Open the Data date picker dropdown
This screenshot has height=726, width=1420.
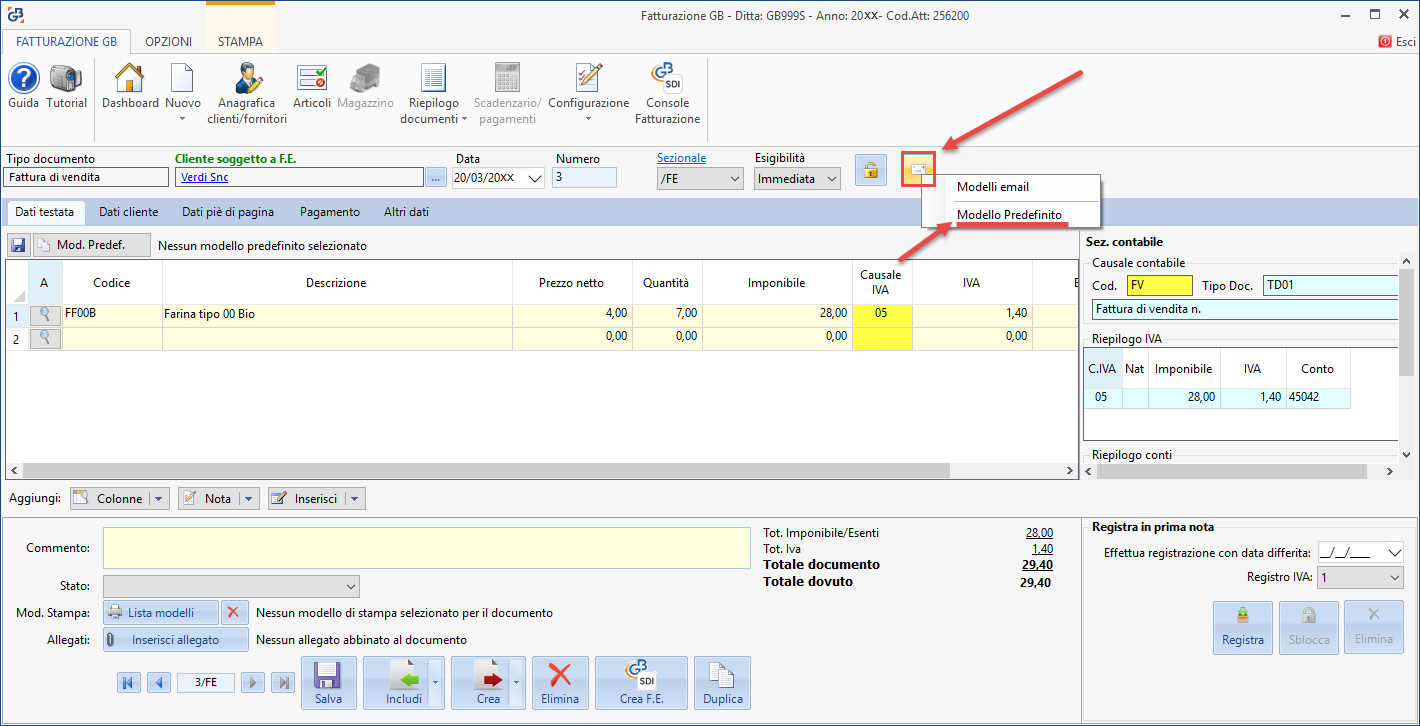[535, 178]
